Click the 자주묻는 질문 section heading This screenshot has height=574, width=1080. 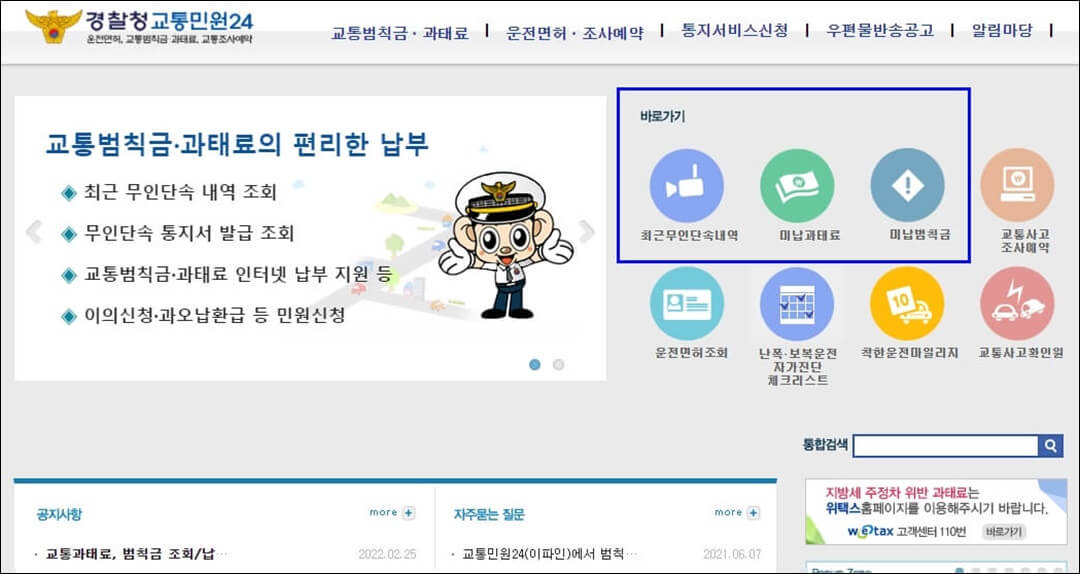[489, 515]
